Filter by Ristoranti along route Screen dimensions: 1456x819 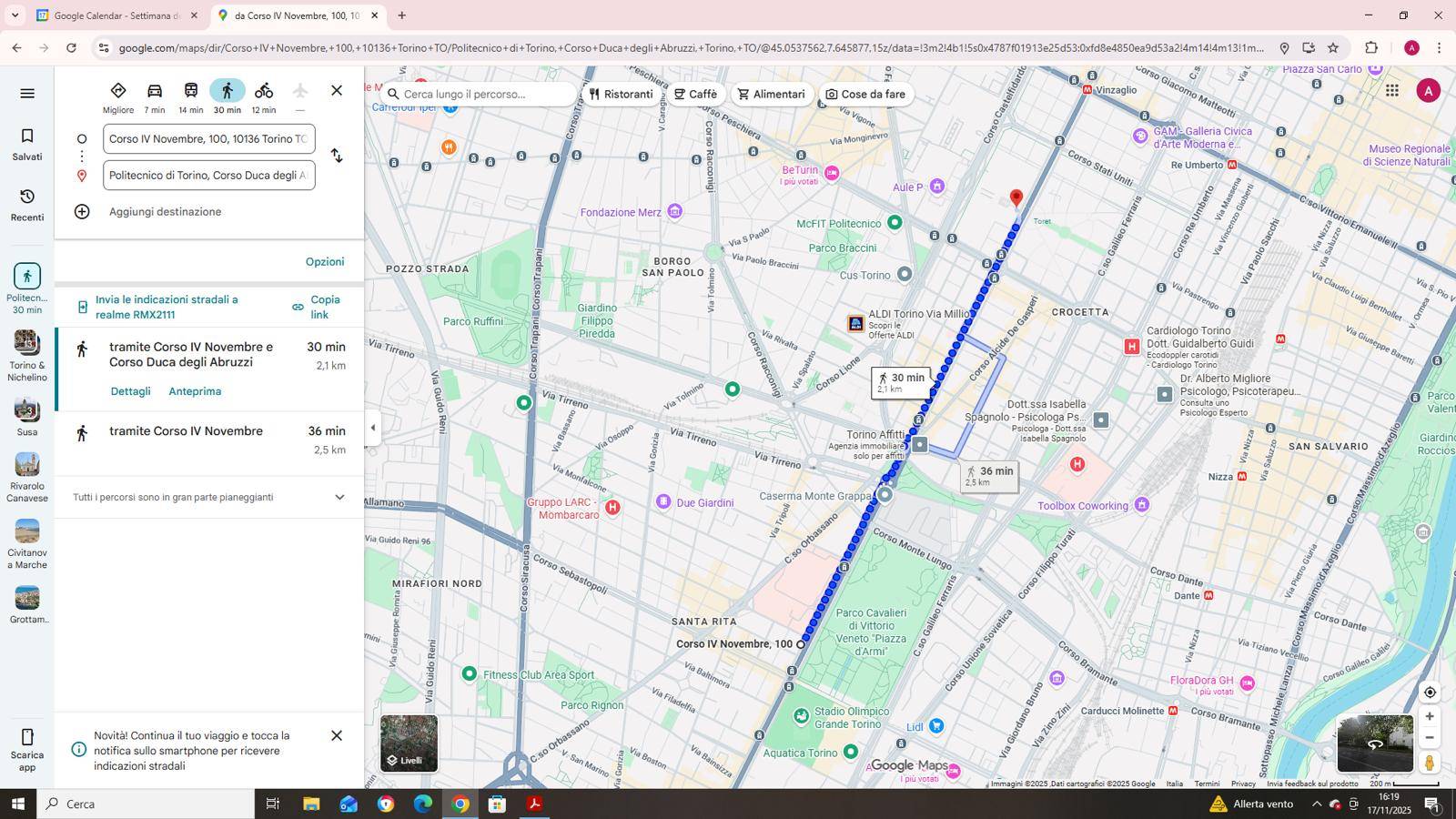coord(620,95)
